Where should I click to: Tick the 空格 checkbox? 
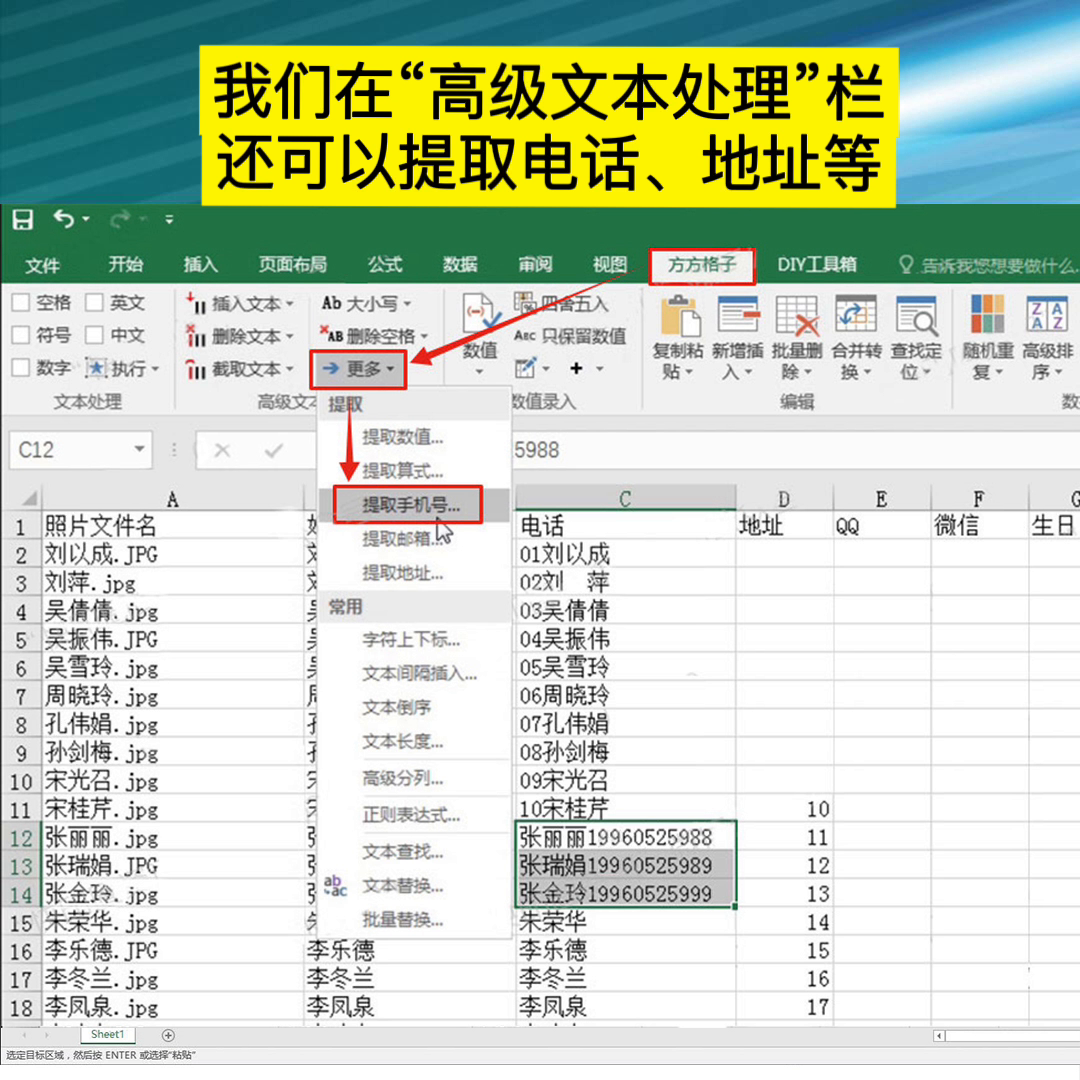click(x=21, y=302)
